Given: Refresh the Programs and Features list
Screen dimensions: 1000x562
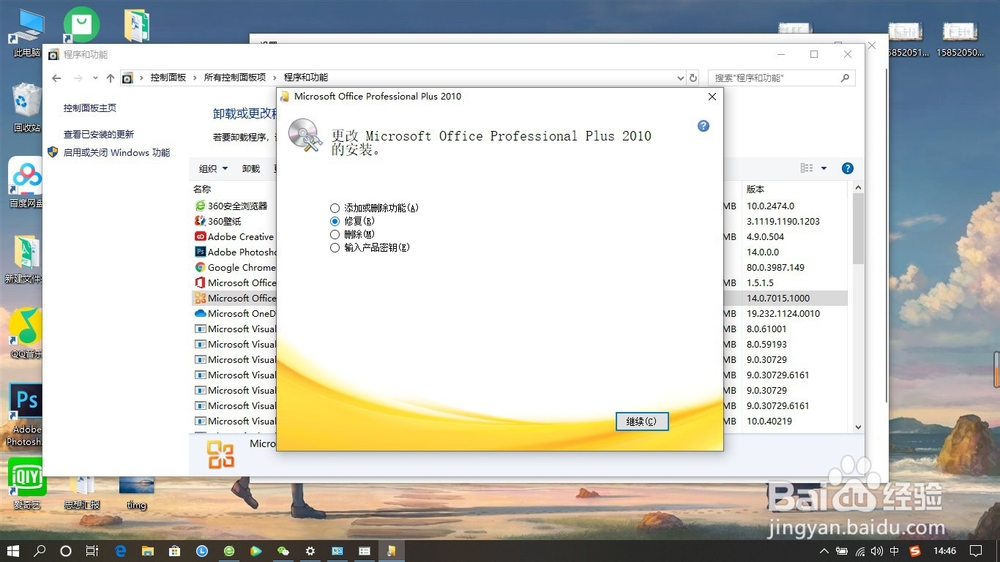Looking at the screenshot, I should 693,78.
